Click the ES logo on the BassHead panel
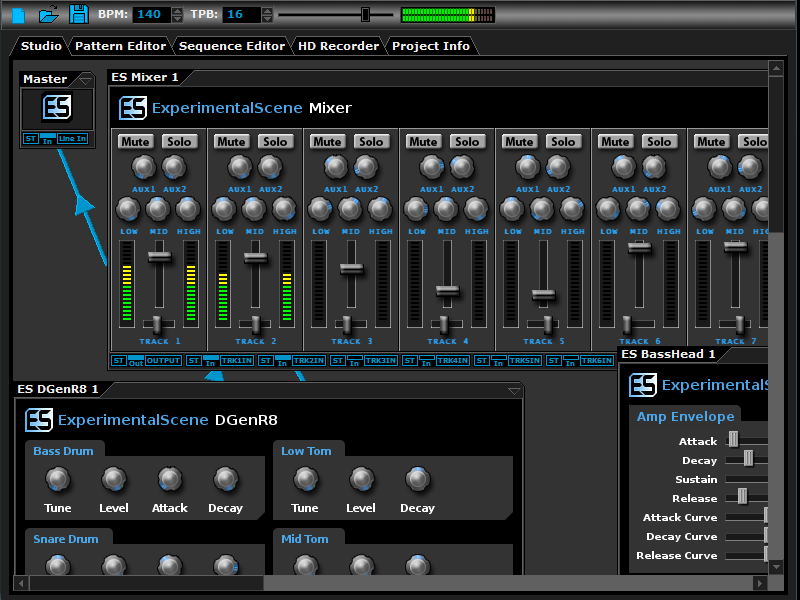The width and height of the screenshot is (800, 600). pos(643,385)
